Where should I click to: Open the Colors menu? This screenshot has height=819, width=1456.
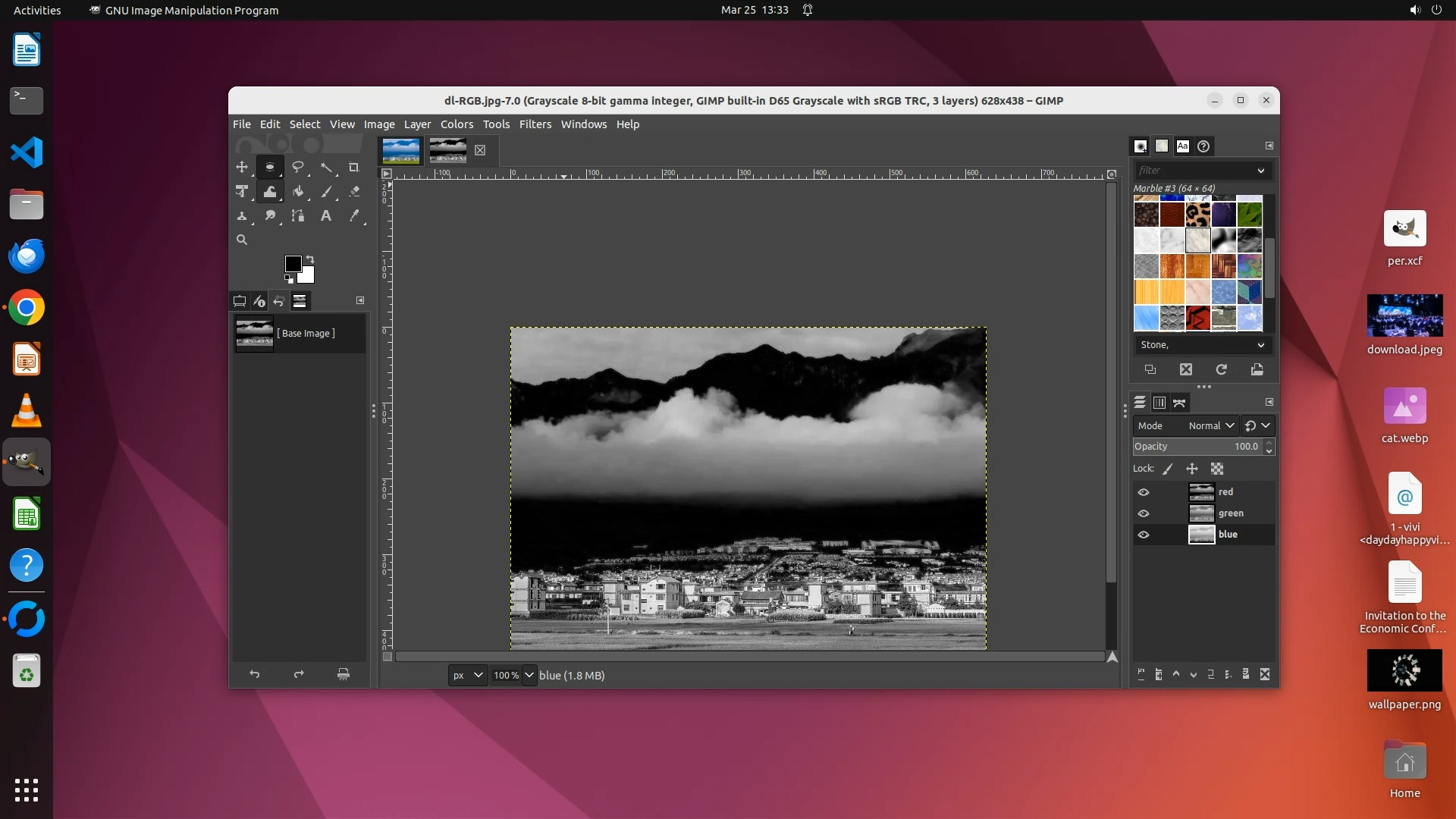coord(457,124)
